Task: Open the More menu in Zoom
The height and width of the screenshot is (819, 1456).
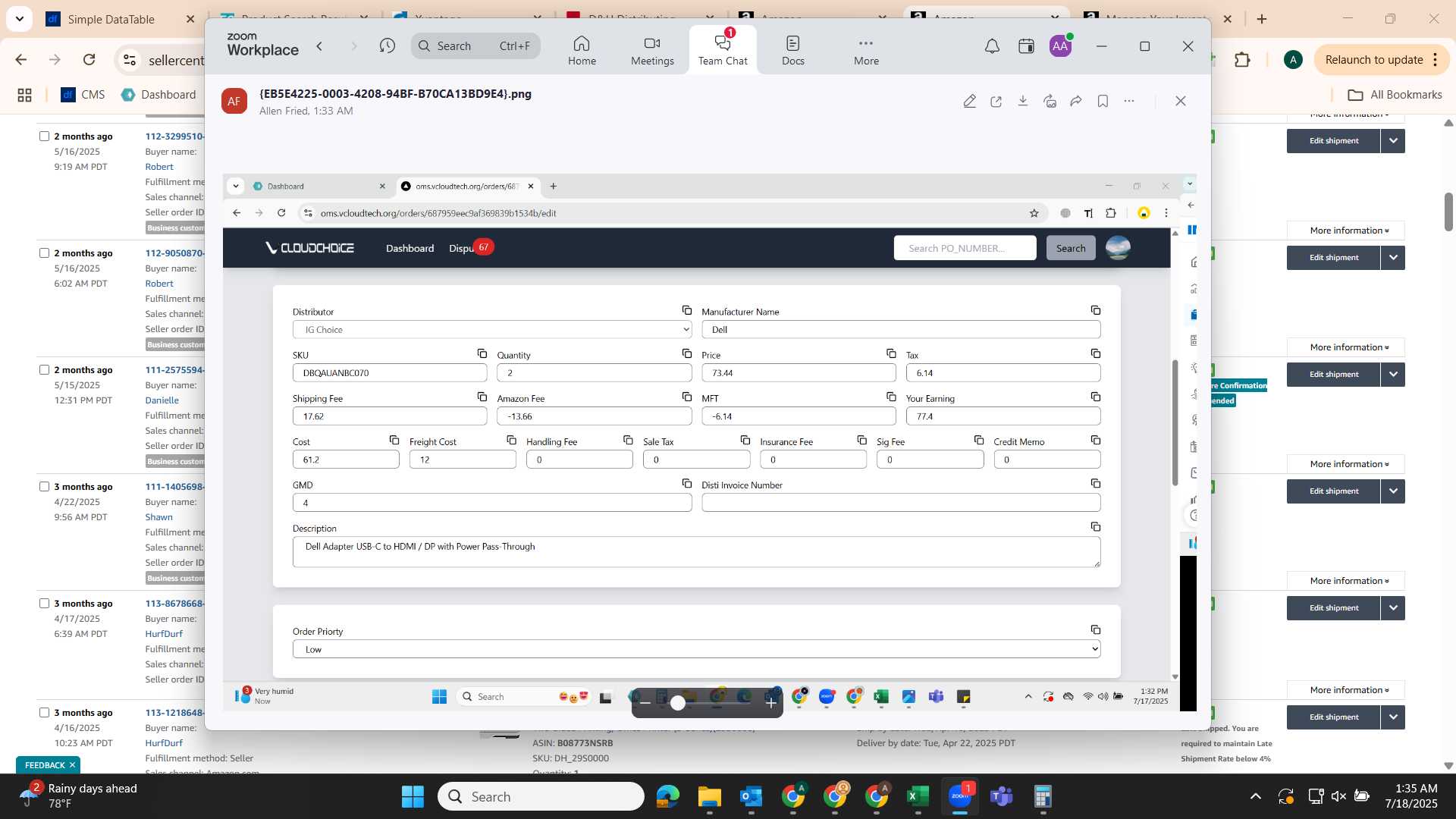Action: [866, 50]
